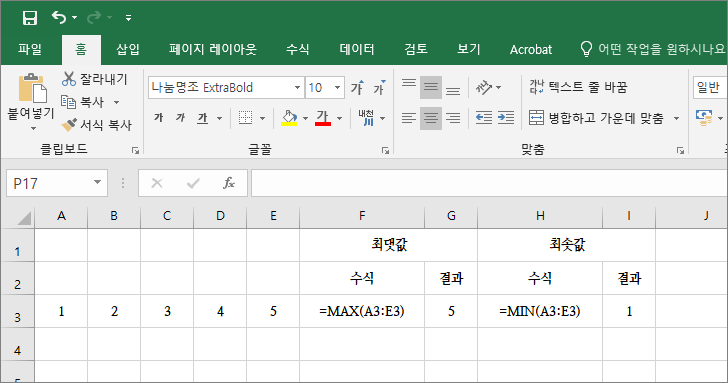The width and height of the screenshot is (728, 383).
Task: Open the font color dropdown arrow
Action: [339, 118]
